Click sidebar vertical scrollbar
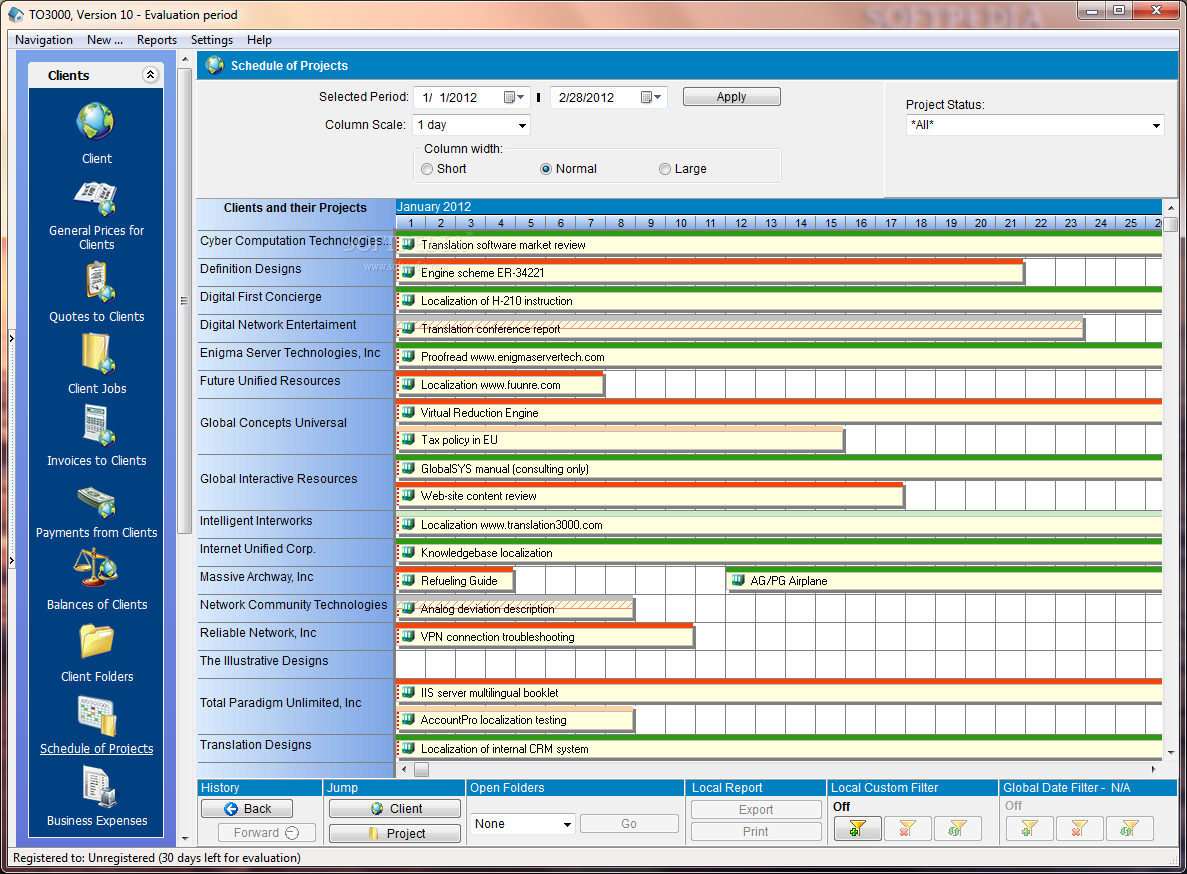The image size is (1187, 874). [x=185, y=300]
